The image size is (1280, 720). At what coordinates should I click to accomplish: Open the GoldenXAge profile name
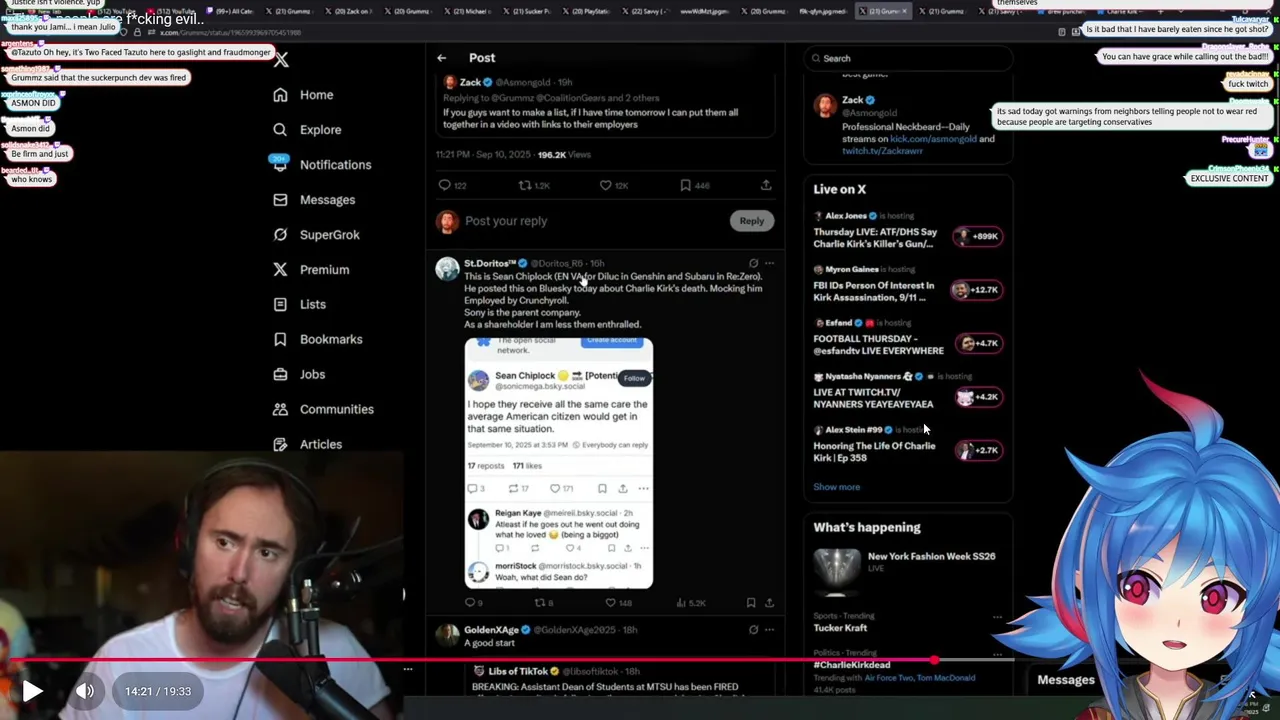(x=491, y=630)
